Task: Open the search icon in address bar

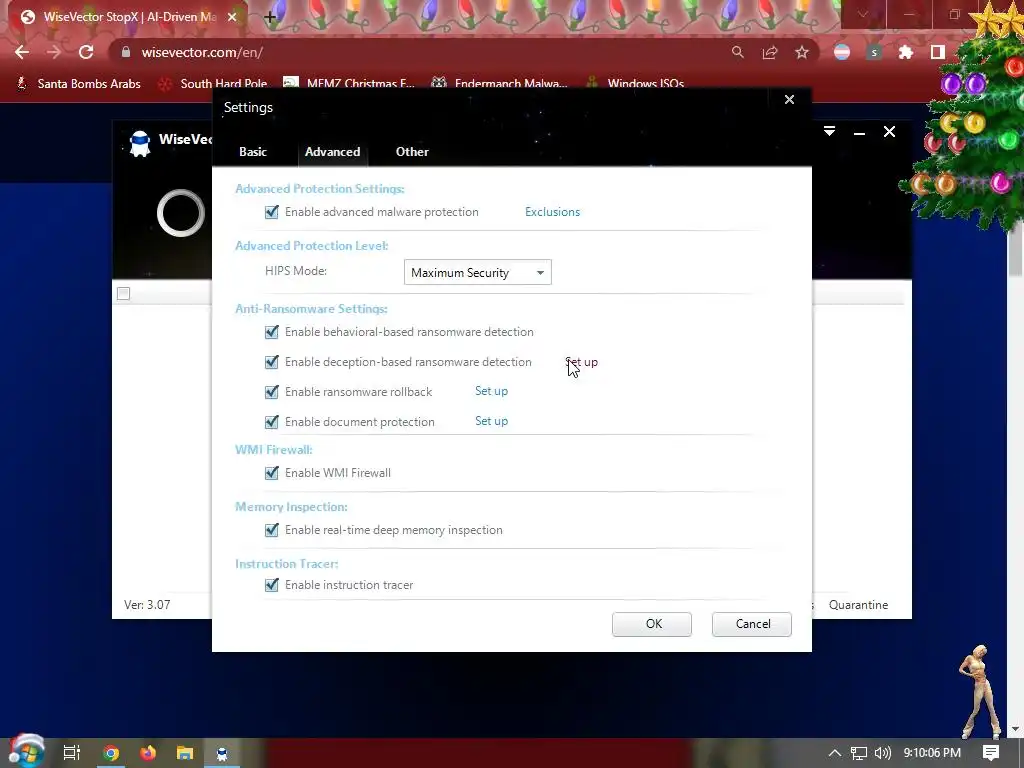Action: pos(738,52)
